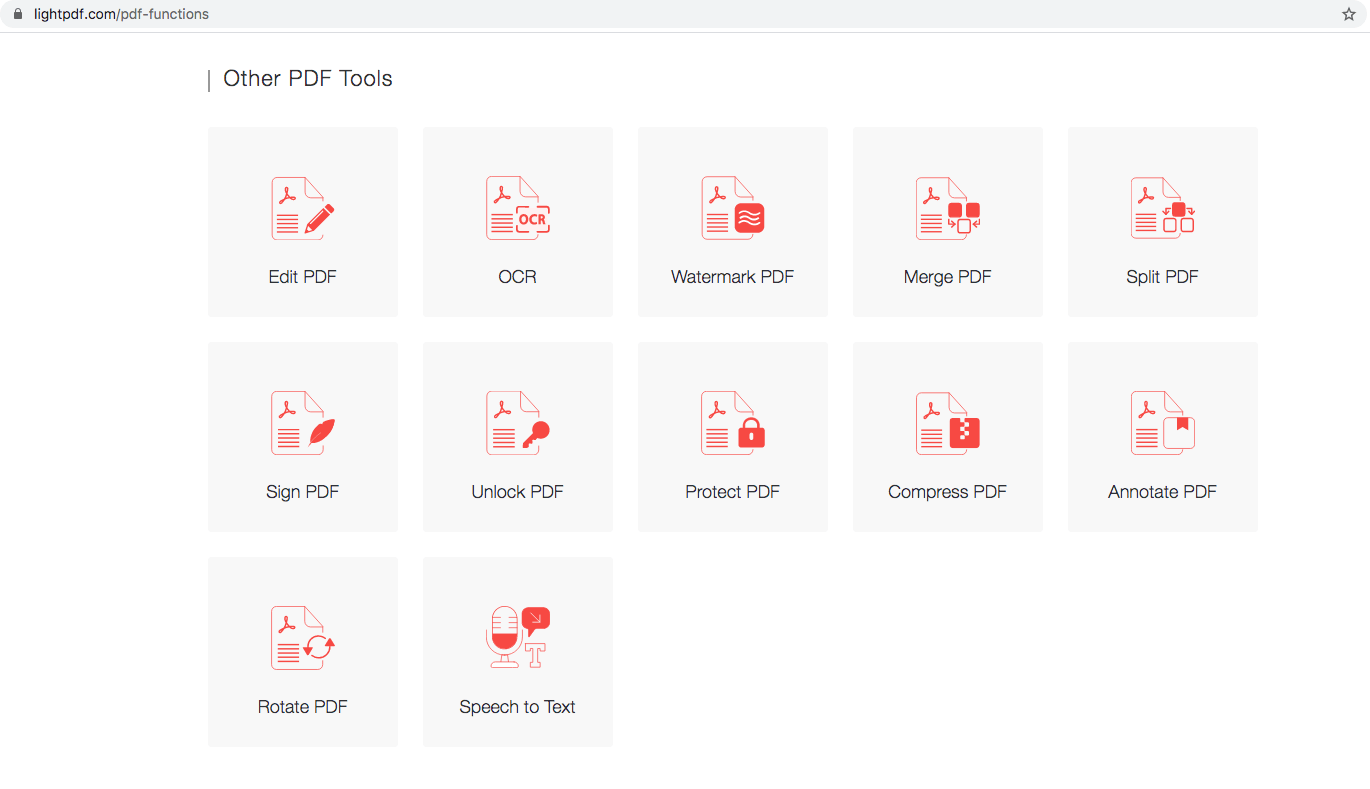Click the Compress PDF zip icon
The height and width of the screenshot is (789, 1370).
tap(948, 423)
